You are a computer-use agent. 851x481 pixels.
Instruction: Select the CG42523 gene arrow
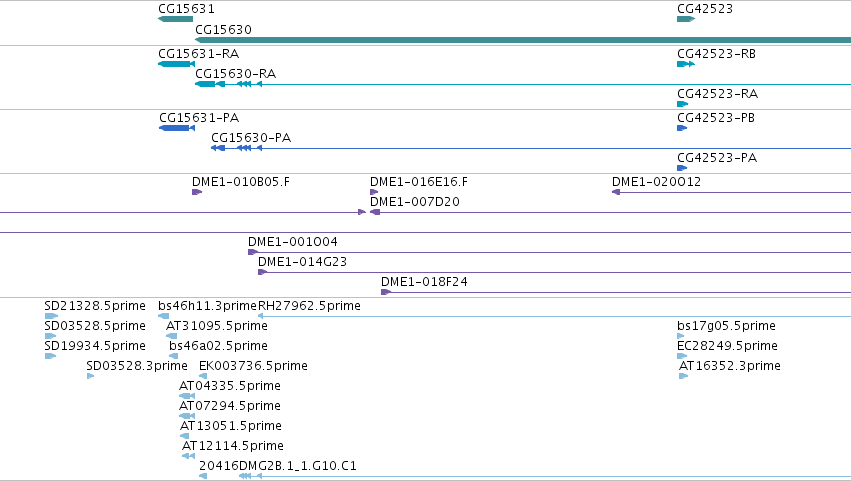point(686,19)
